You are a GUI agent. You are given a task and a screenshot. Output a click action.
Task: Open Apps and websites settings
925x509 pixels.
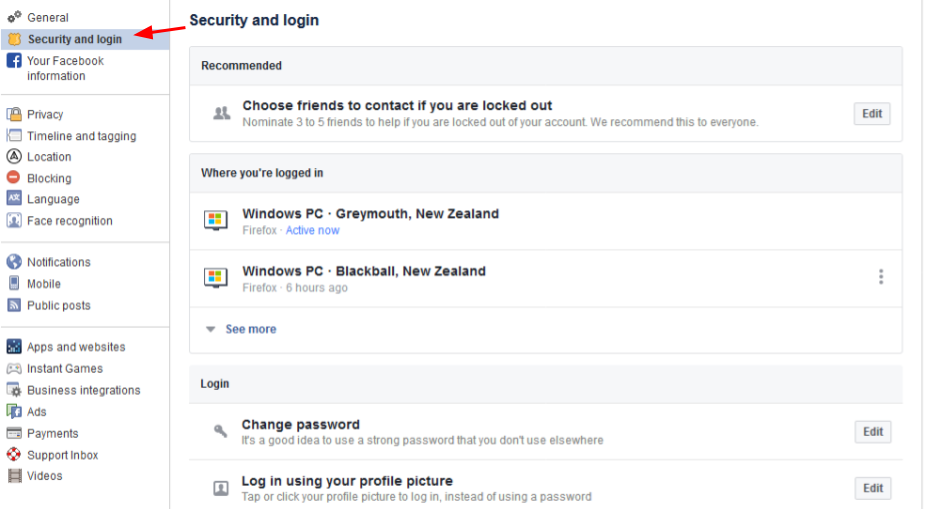coord(76,347)
